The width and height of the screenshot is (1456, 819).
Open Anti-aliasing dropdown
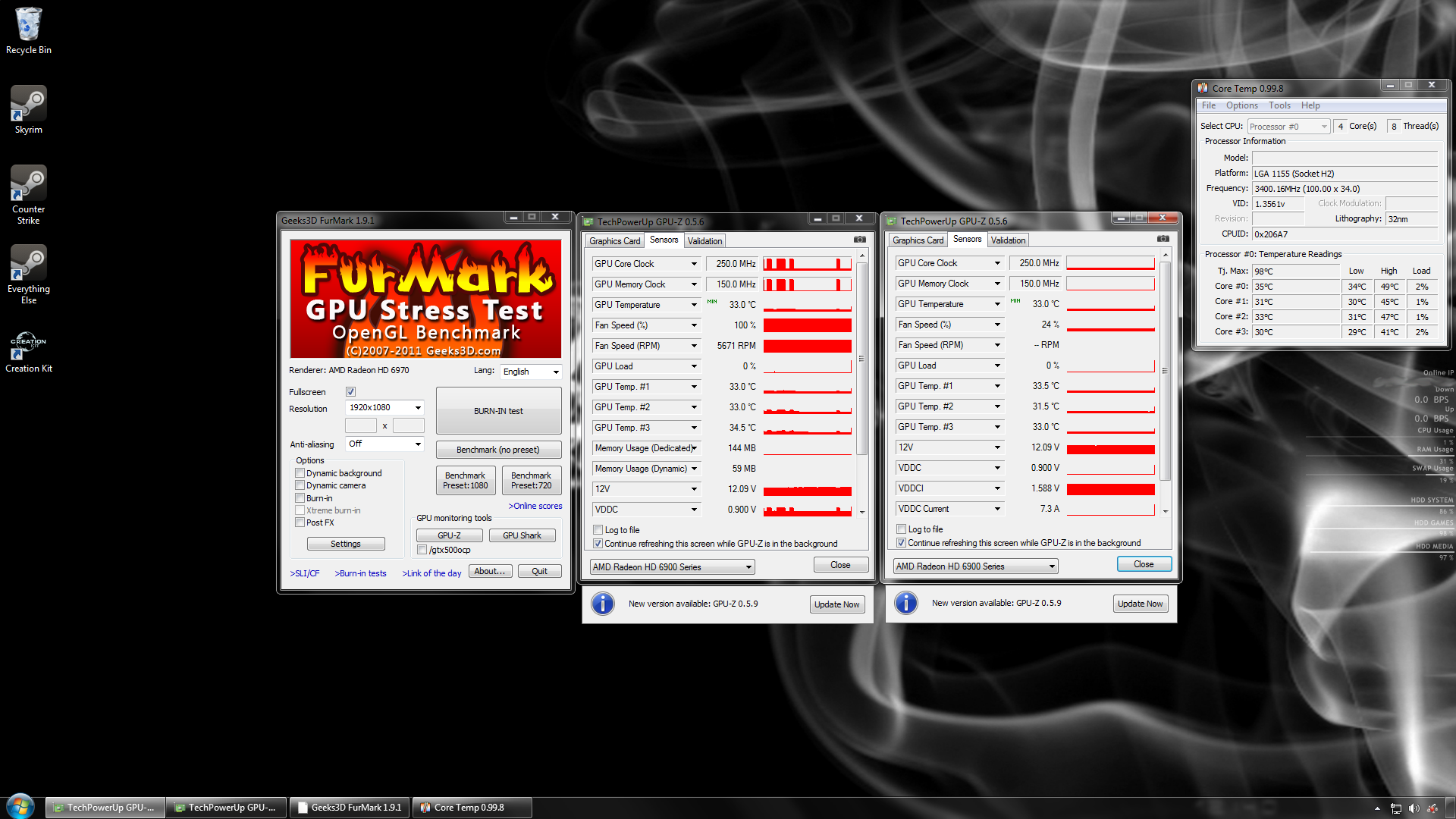(x=384, y=444)
